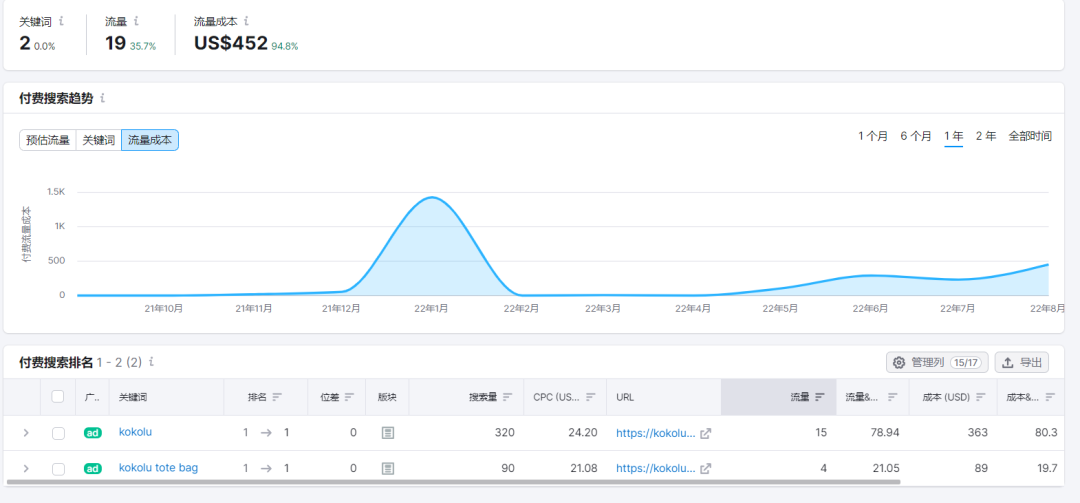Tick the select-all checkbox in table header
The image size is (1080, 503).
[x=58, y=397]
